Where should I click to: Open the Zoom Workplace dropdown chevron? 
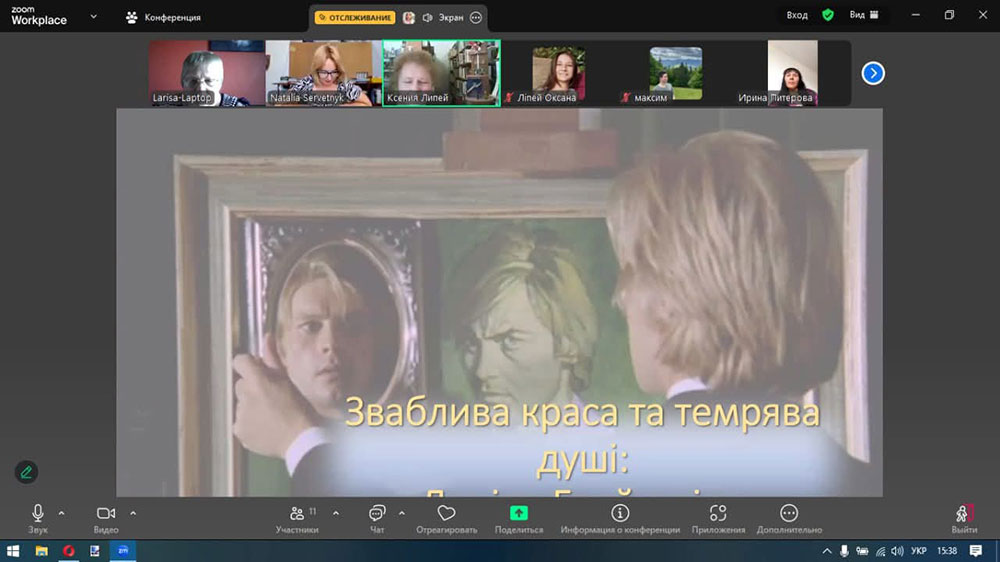point(94,17)
